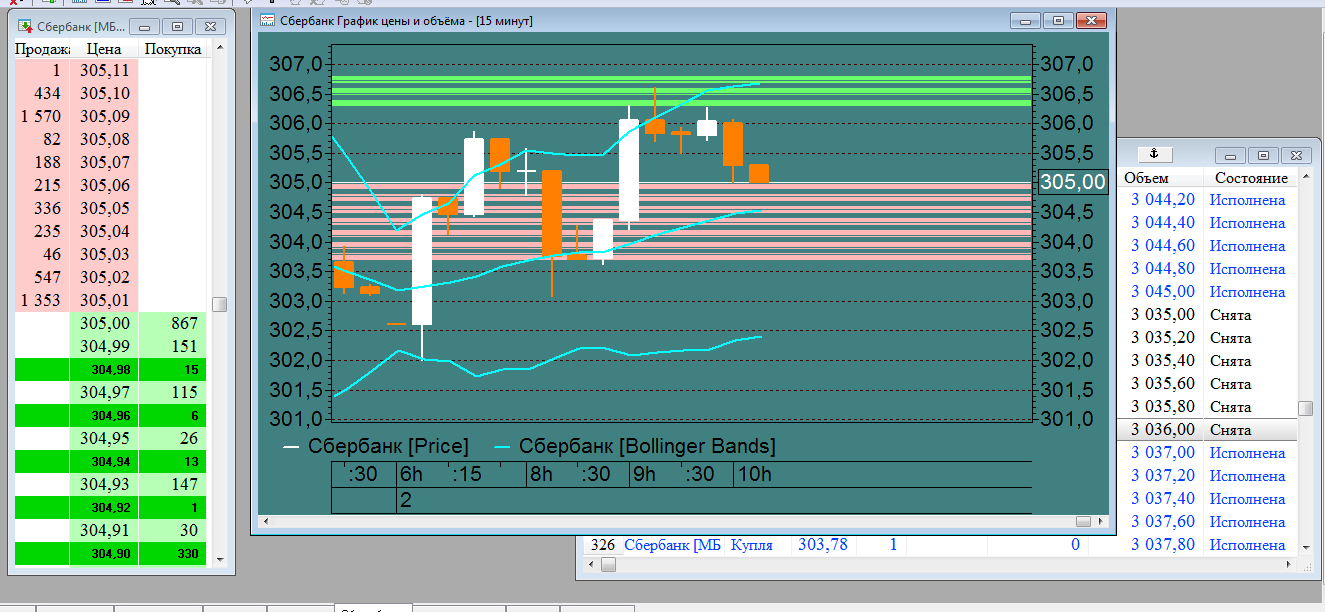
Task: Click the 6h label on the time axis
Action: (411, 474)
